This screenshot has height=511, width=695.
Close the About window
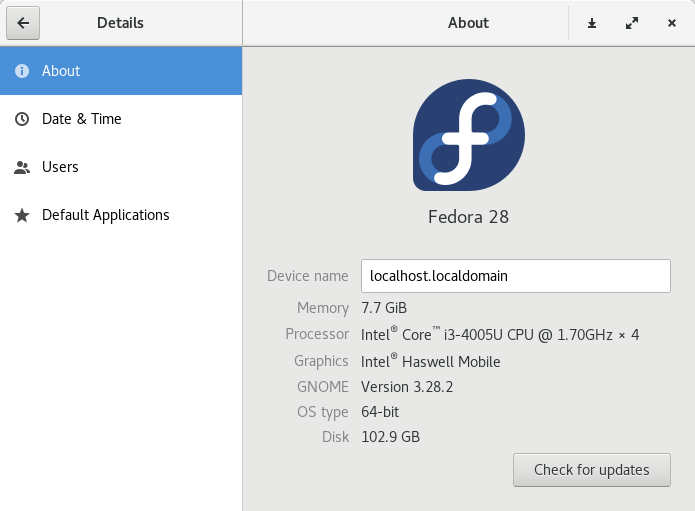click(x=672, y=23)
